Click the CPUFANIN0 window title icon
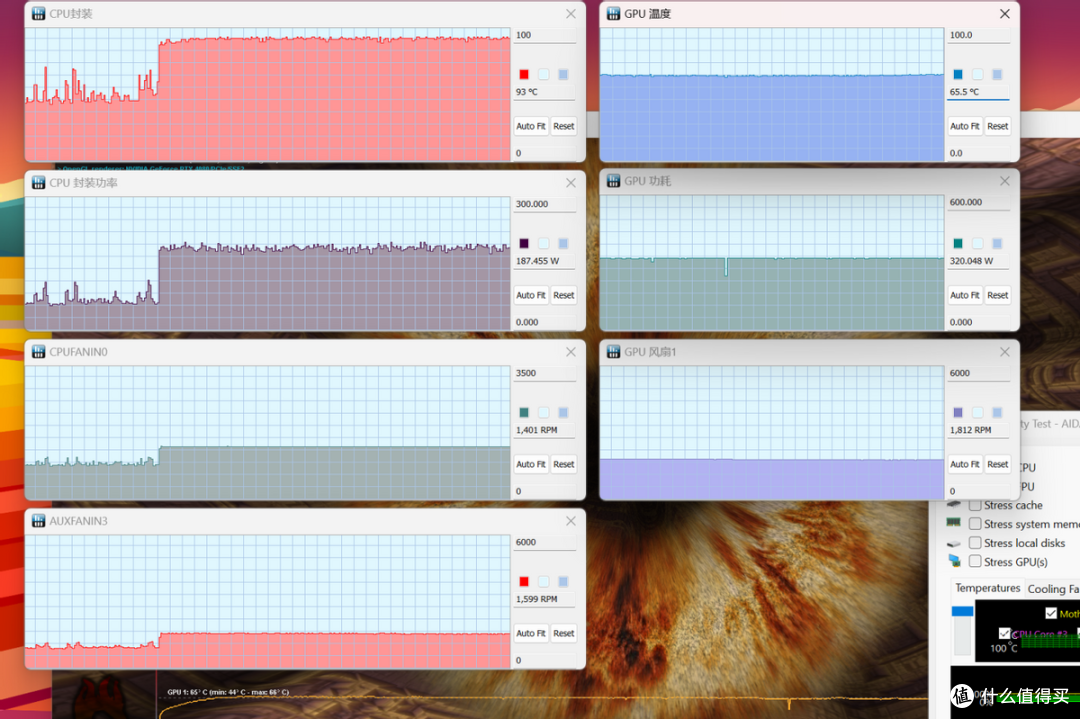1080x719 pixels. coord(39,352)
